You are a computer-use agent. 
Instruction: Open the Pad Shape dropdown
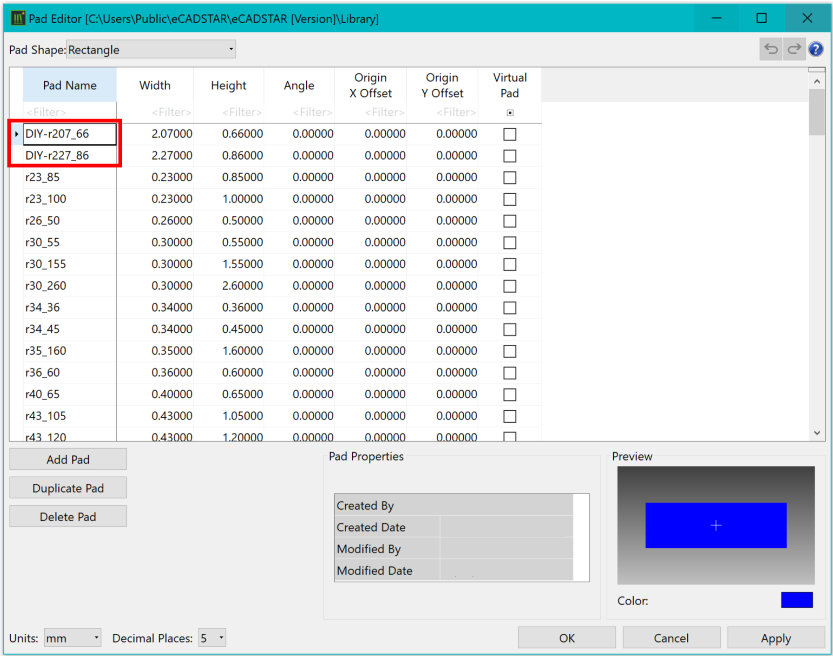coord(151,49)
